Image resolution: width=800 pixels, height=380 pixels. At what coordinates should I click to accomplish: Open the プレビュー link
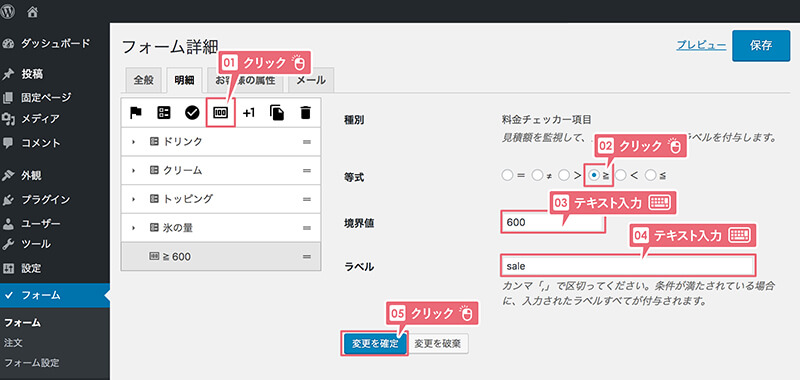coord(701,45)
